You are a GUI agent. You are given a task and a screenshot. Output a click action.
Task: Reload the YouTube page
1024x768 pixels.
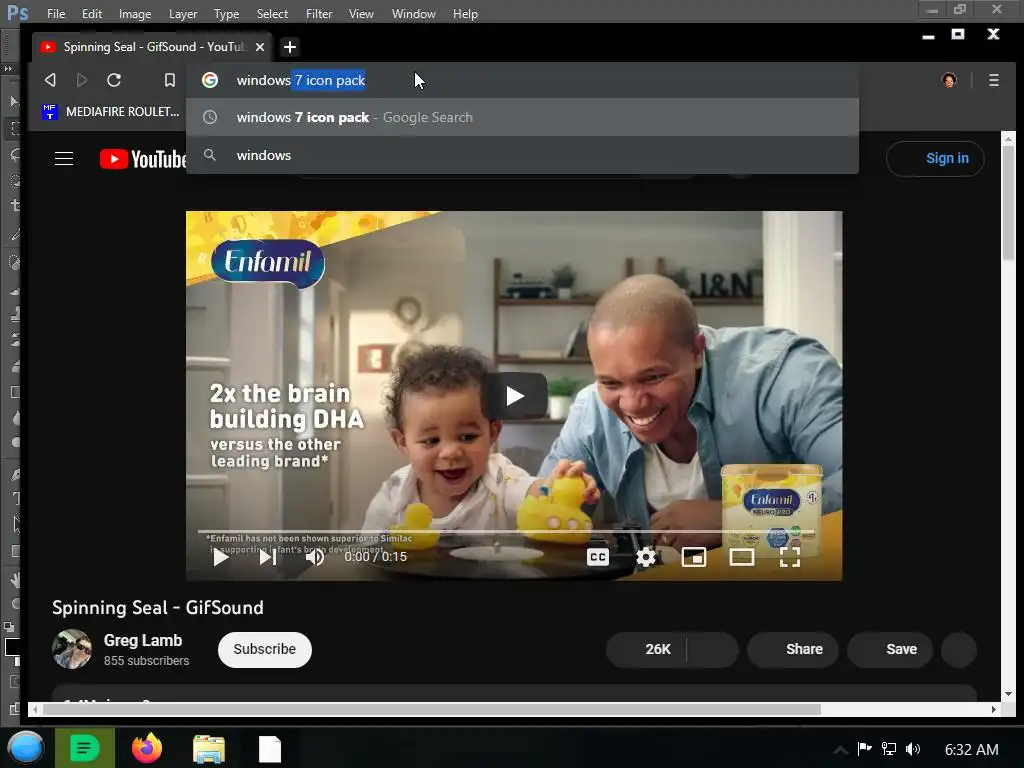pyautogui.click(x=114, y=80)
